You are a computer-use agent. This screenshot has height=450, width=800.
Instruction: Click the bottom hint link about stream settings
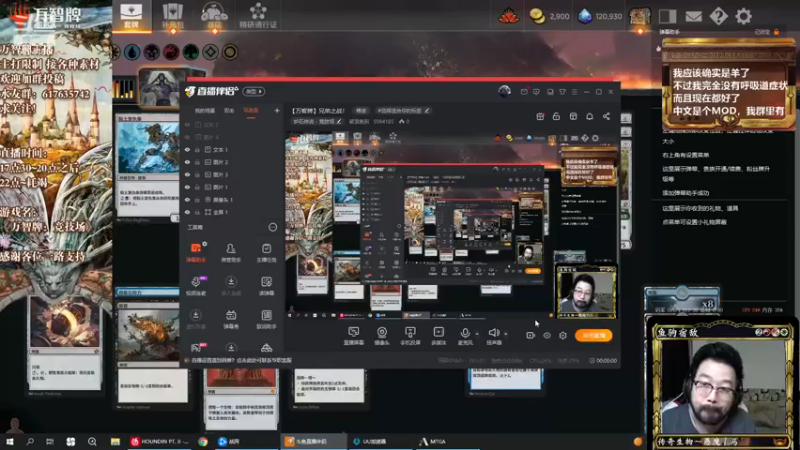241,360
